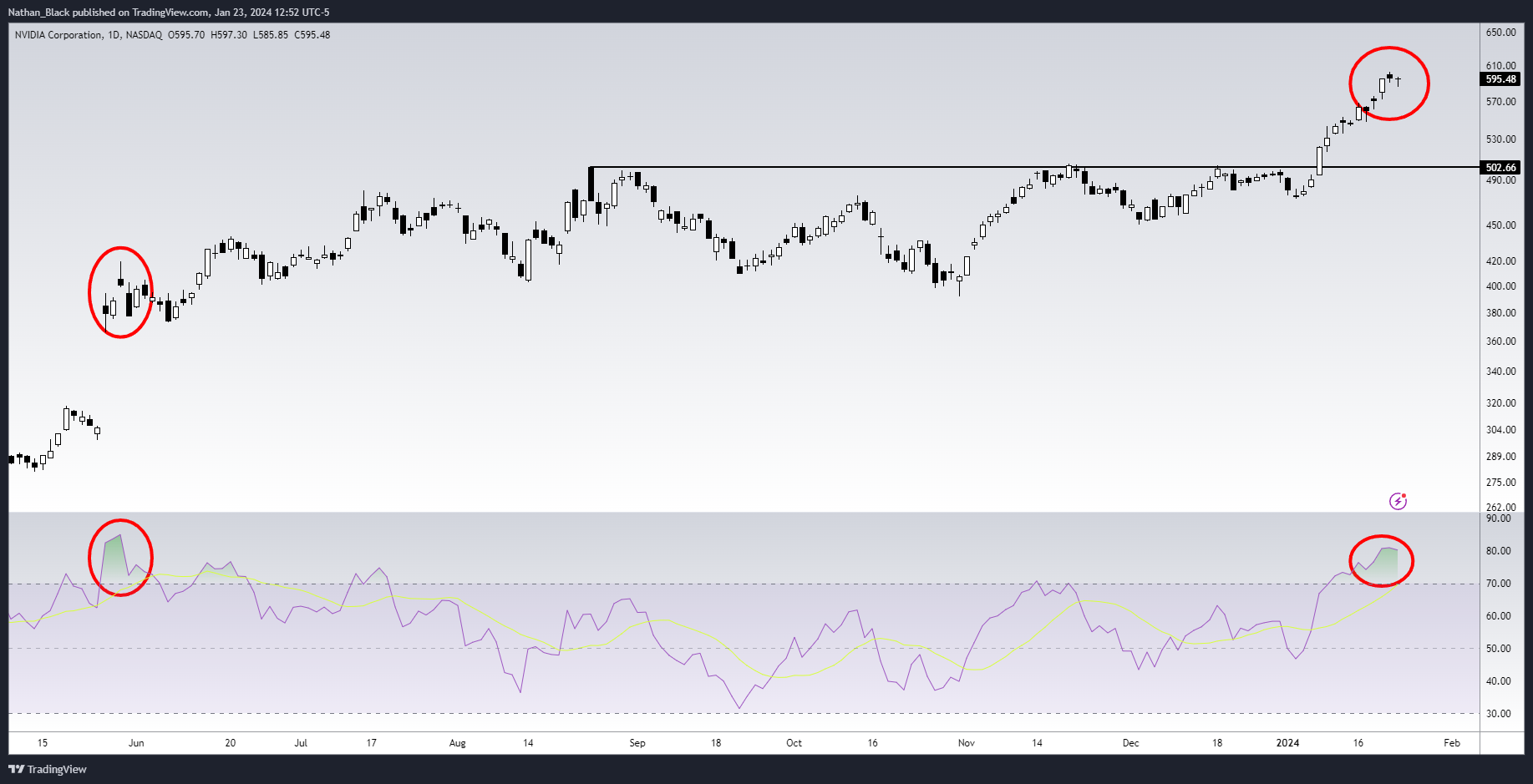Viewport: 1533px width, 784px height.
Task: Click the Oct label on the time axis
Action: tap(794, 743)
